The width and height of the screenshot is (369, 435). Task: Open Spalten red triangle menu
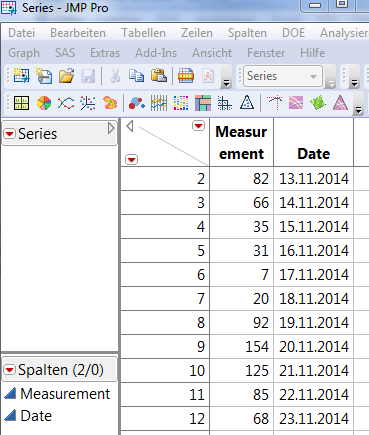(x=10, y=370)
